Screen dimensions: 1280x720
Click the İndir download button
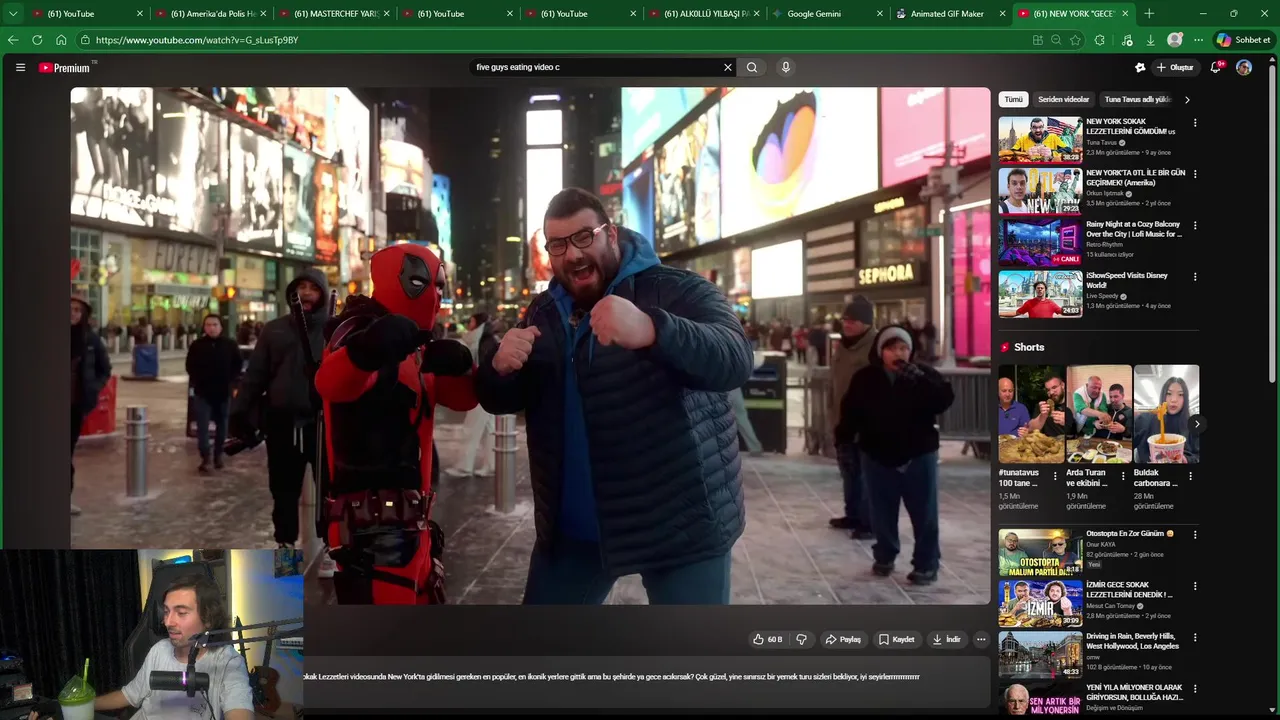click(947, 639)
